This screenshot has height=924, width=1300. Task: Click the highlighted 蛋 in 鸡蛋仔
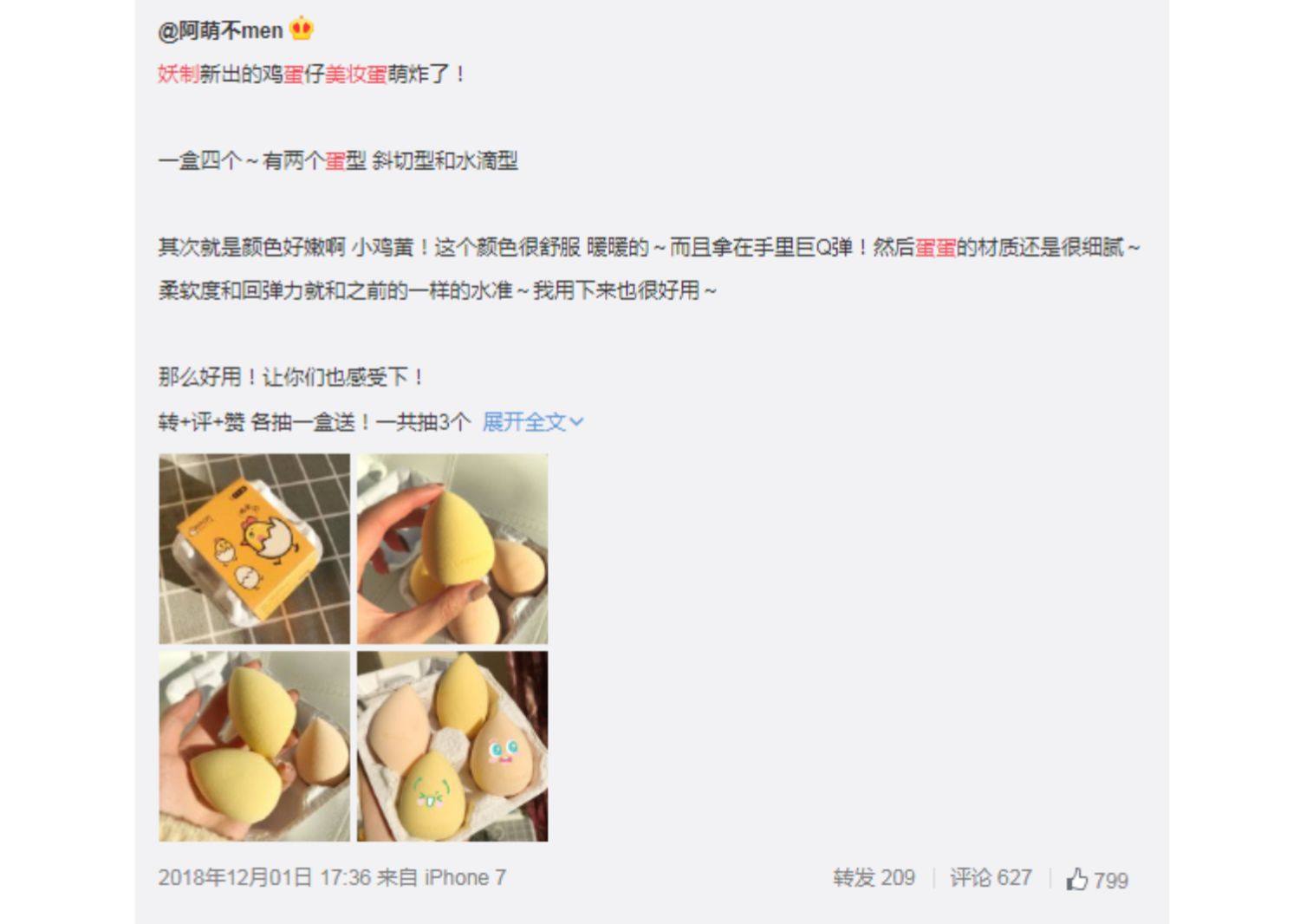tap(294, 74)
